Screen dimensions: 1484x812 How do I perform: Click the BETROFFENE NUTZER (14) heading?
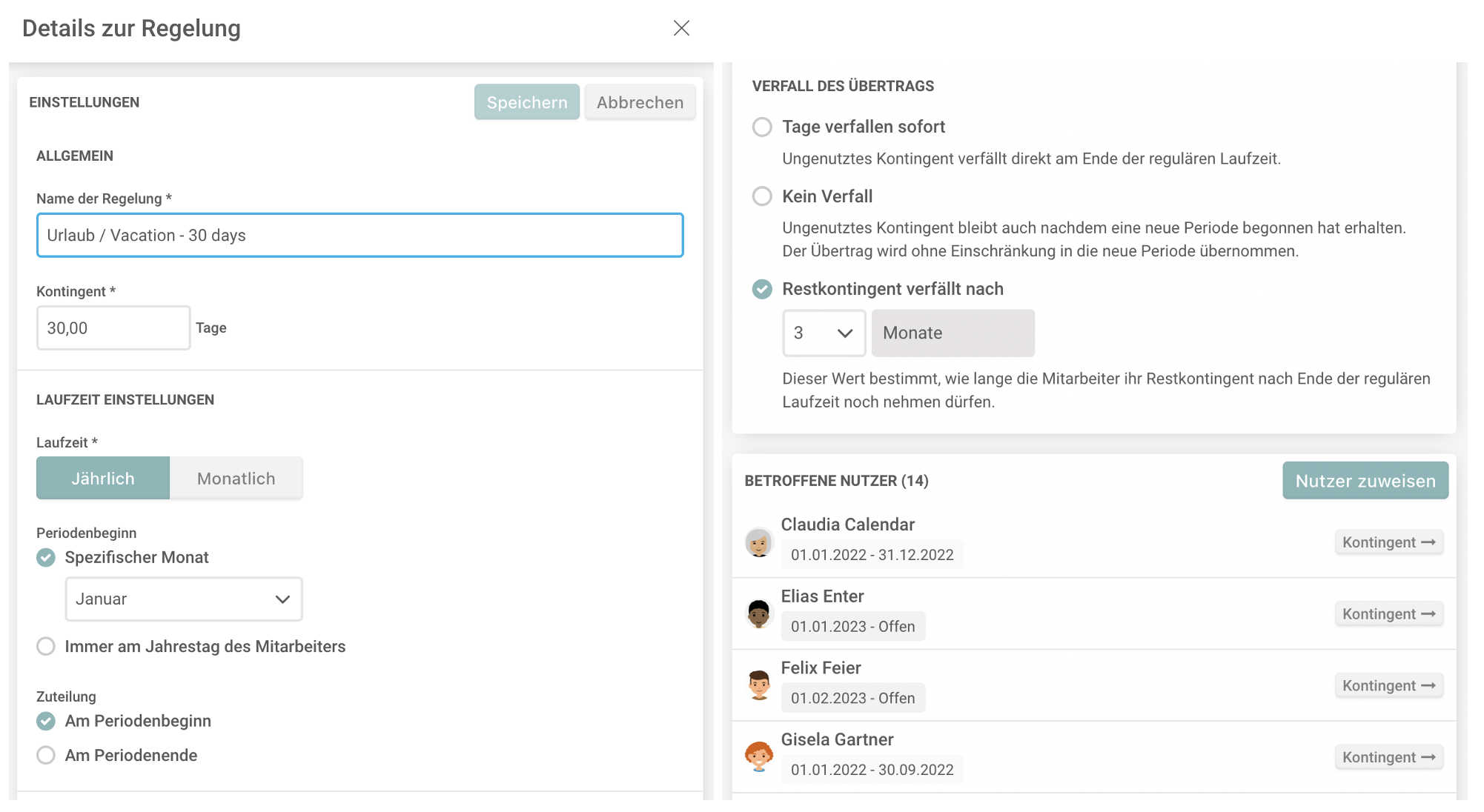(x=837, y=481)
